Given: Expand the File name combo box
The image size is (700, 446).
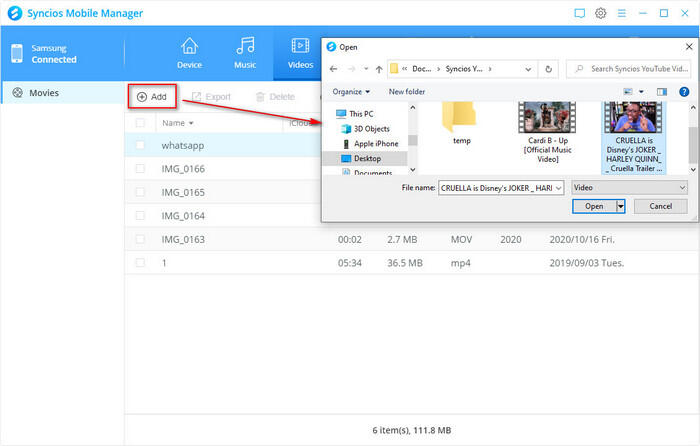Looking at the screenshot, I should pos(558,187).
